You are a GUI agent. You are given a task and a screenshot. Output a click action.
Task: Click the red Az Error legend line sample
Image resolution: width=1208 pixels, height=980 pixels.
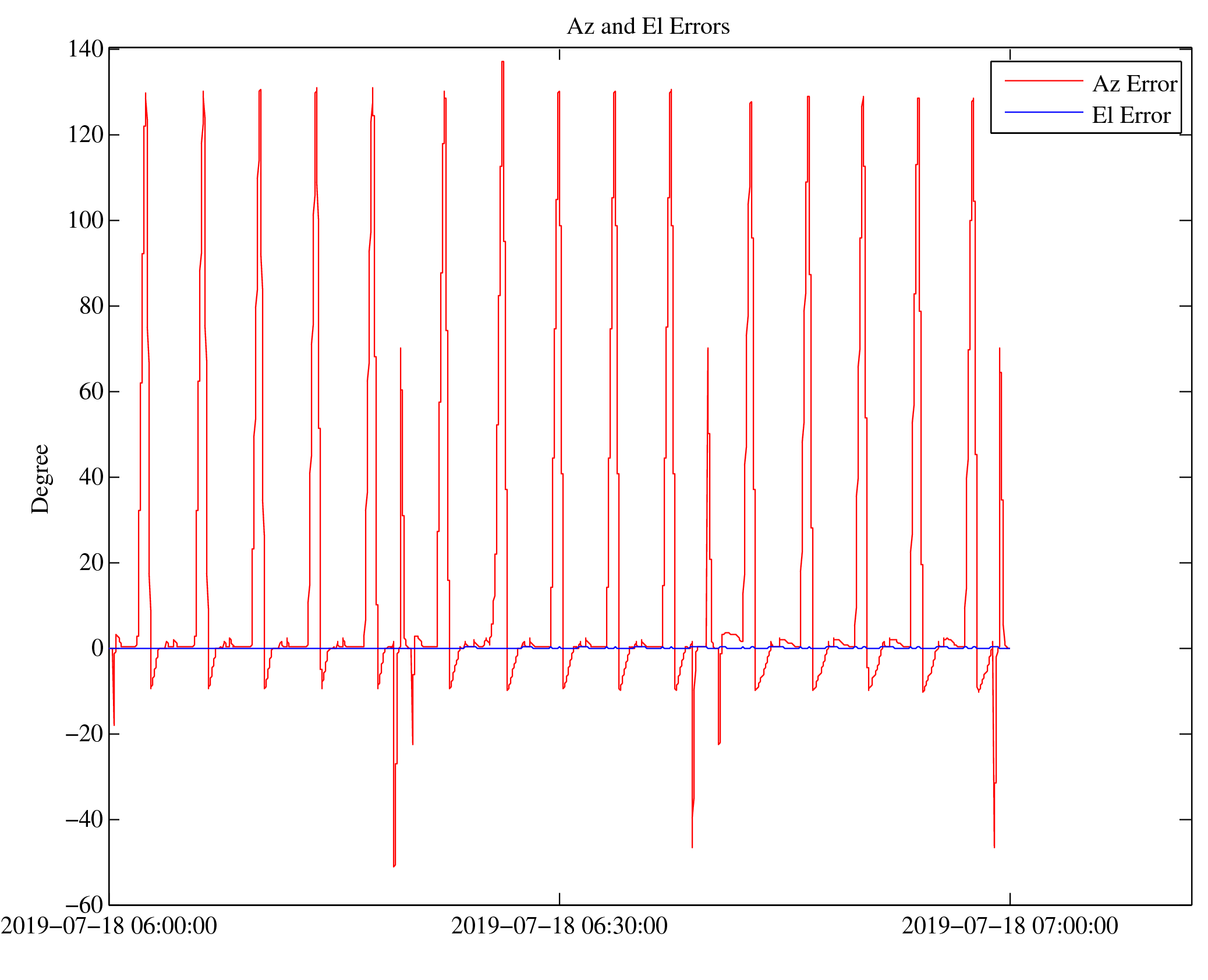pyautogui.click(x=1043, y=81)
